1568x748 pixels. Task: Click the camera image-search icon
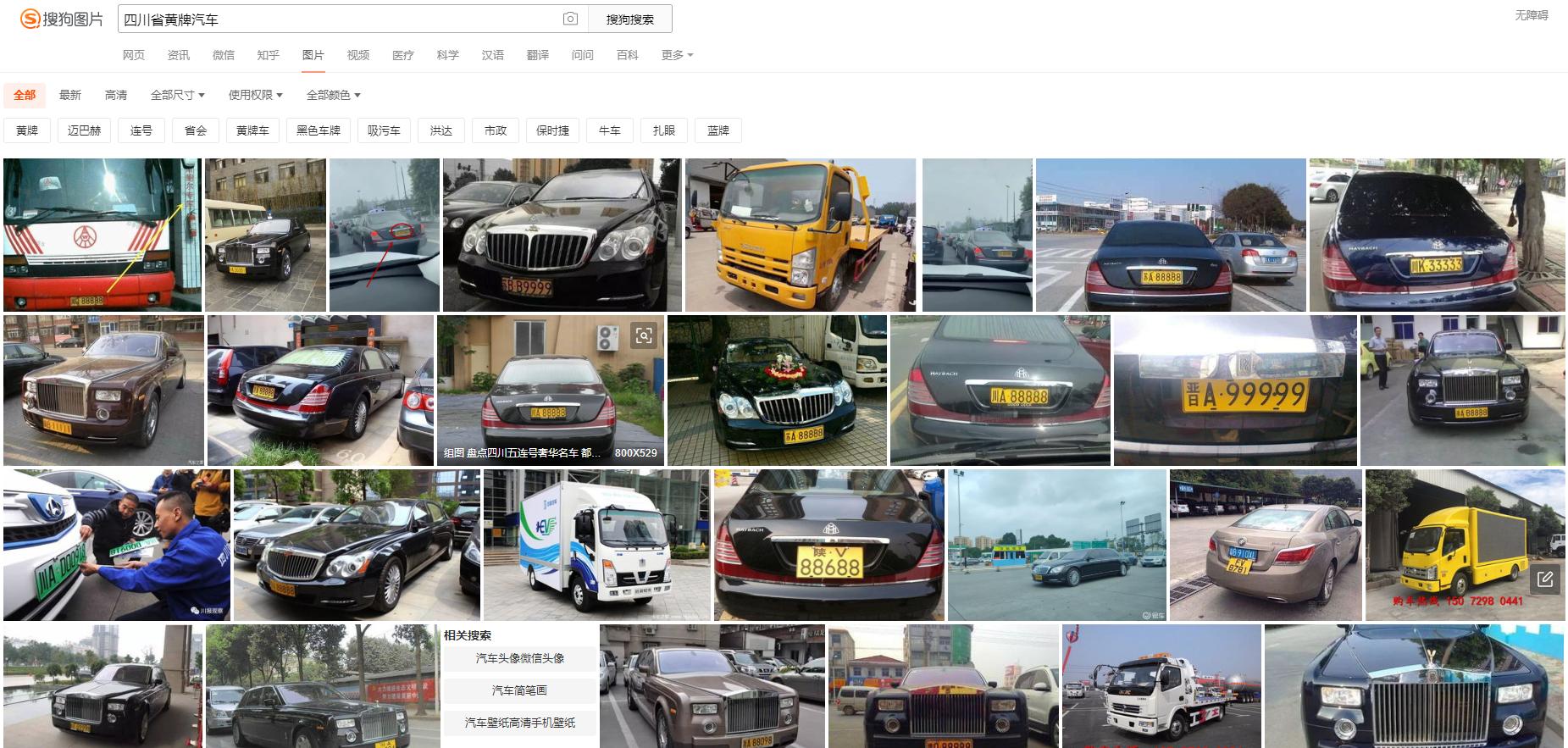tap(570, 19)
